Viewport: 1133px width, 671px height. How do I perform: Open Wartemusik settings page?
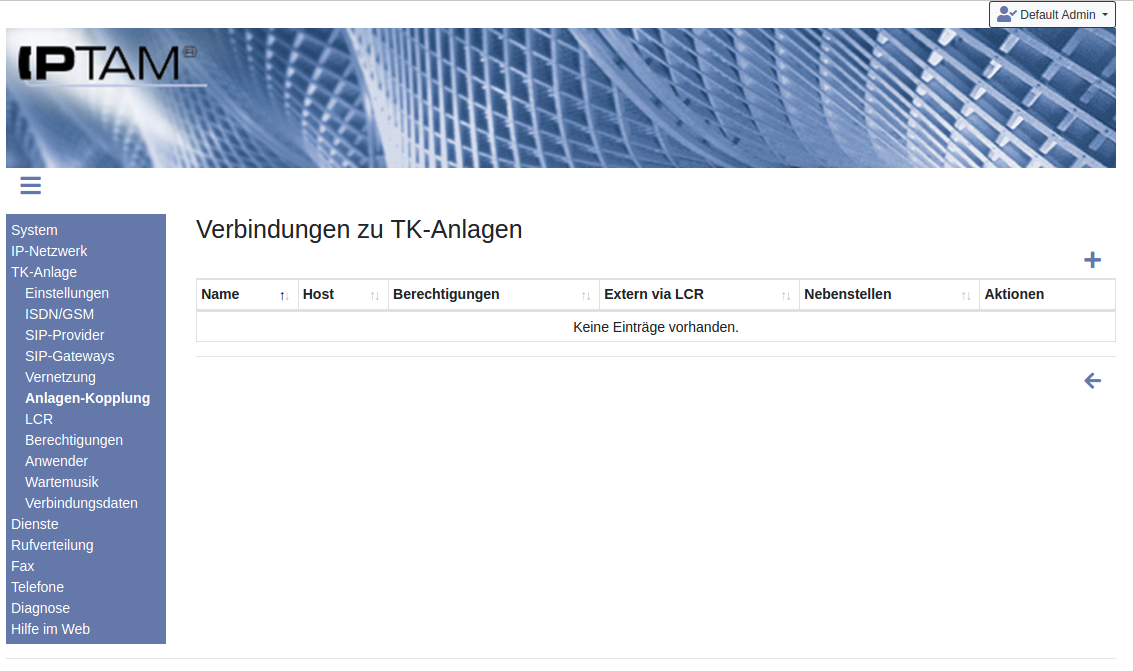[62, 482]
